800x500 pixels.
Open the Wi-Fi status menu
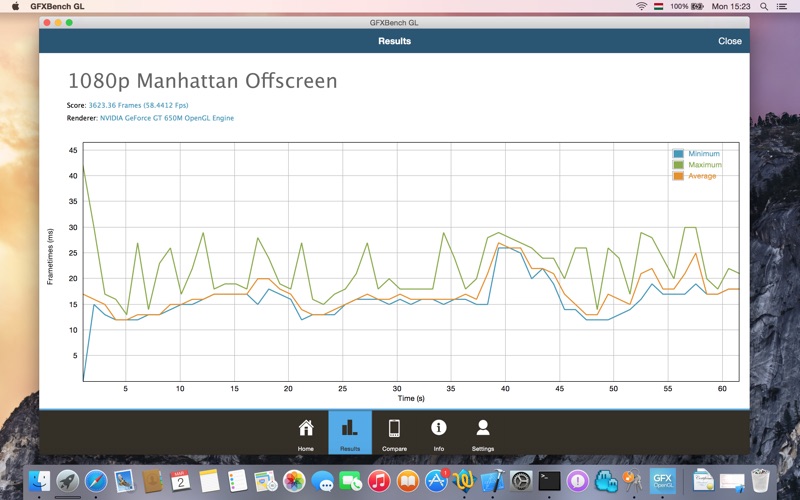click(641, 6)
